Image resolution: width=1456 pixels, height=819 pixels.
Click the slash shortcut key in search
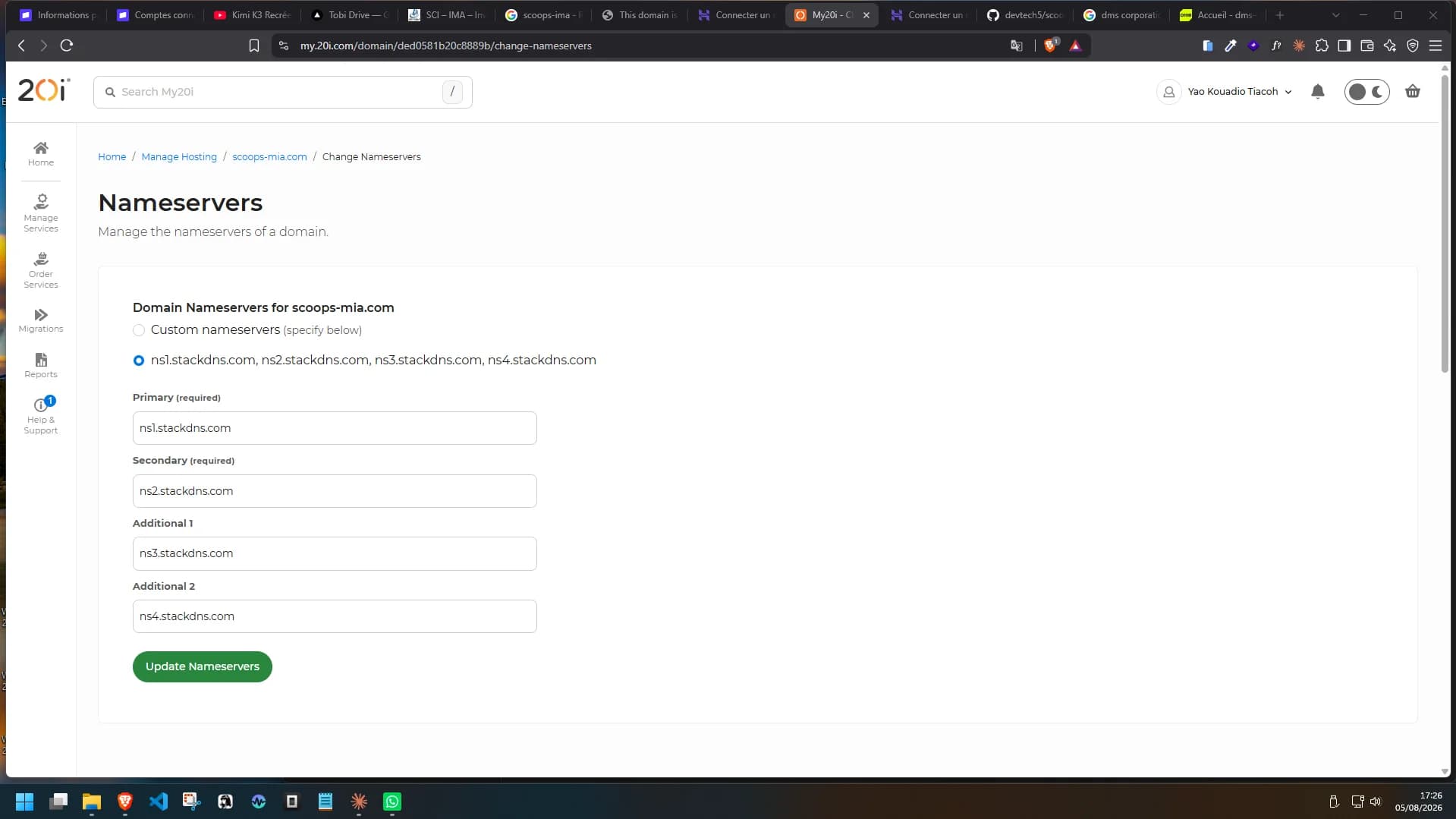click(452, 92)
